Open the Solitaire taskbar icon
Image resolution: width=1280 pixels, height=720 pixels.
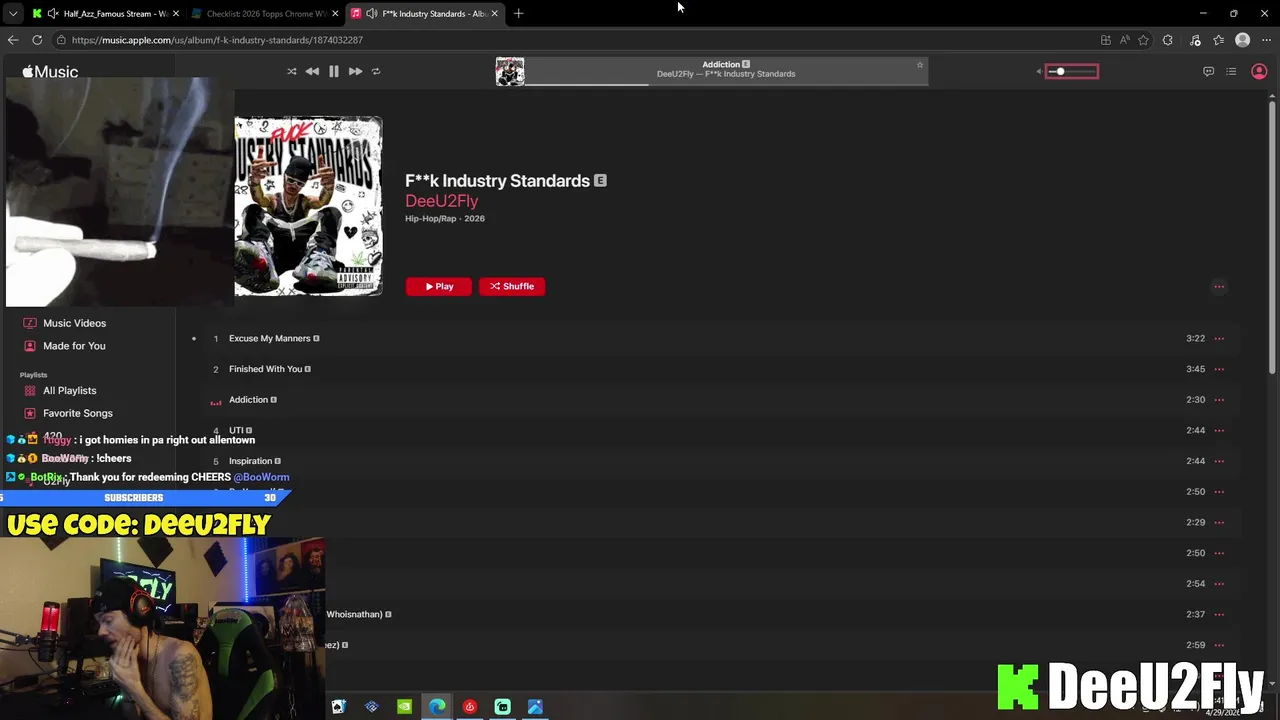(x=338, y=707)
